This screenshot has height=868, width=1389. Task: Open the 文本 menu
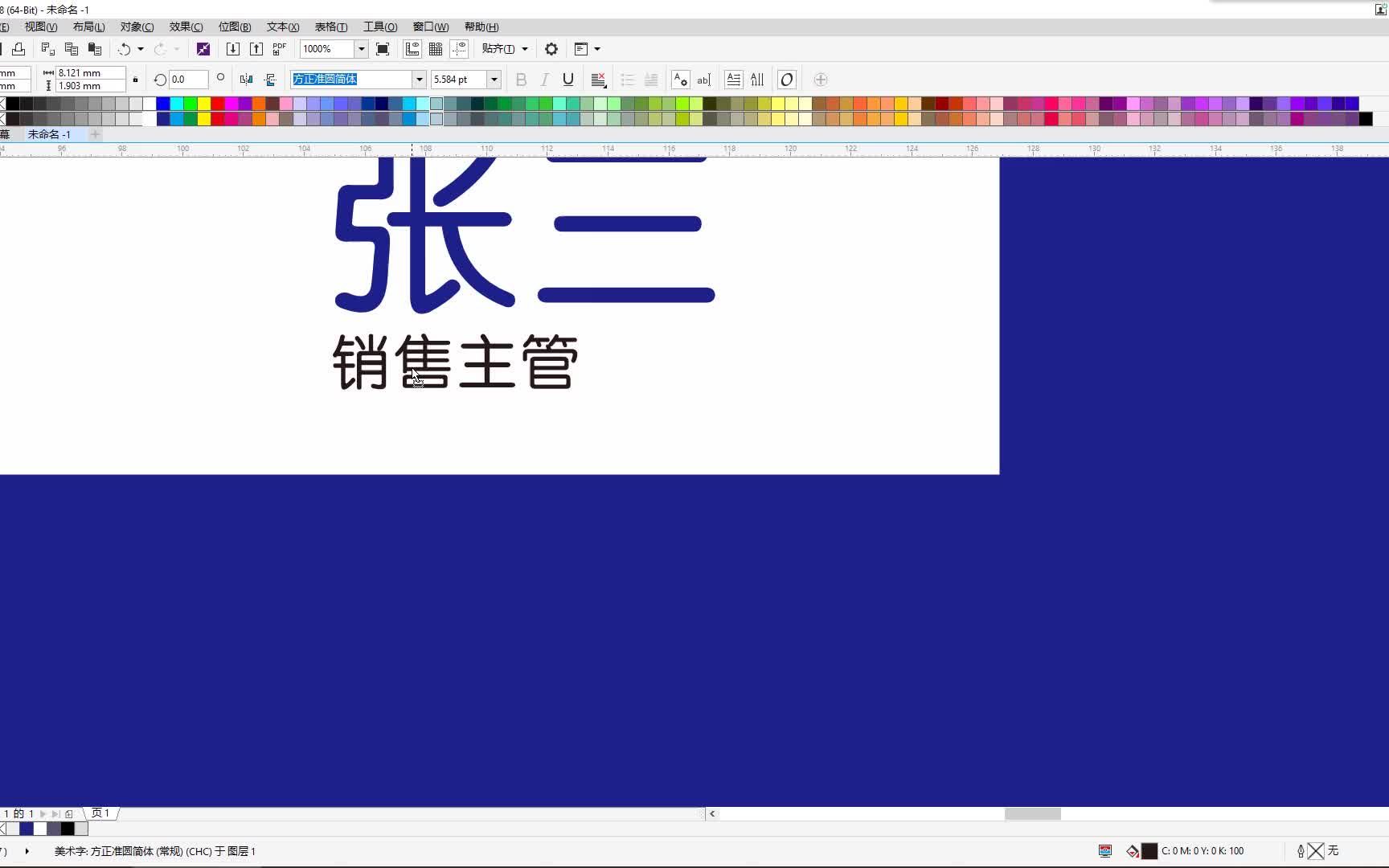click(x=282, y=27)
